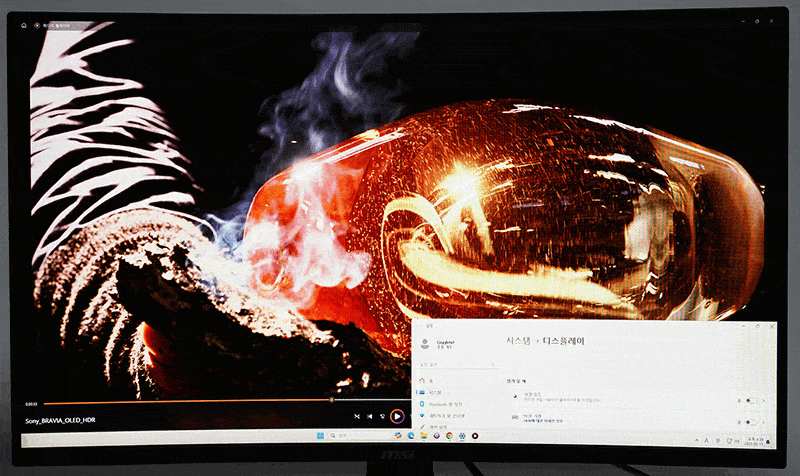Click the media player home icon
The height and width of the screenshot is (476, 800).
pyautogui.click(x=23, y=25)
